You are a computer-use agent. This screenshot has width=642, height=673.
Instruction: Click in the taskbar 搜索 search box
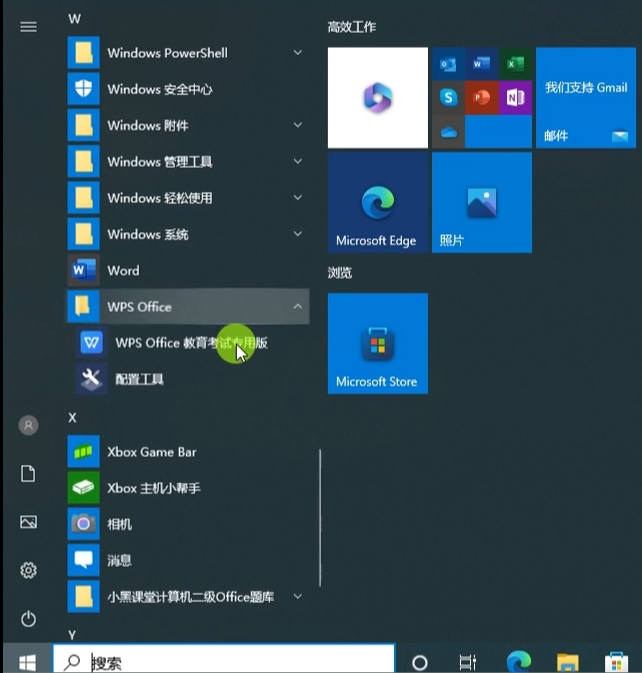pos(224,659)
